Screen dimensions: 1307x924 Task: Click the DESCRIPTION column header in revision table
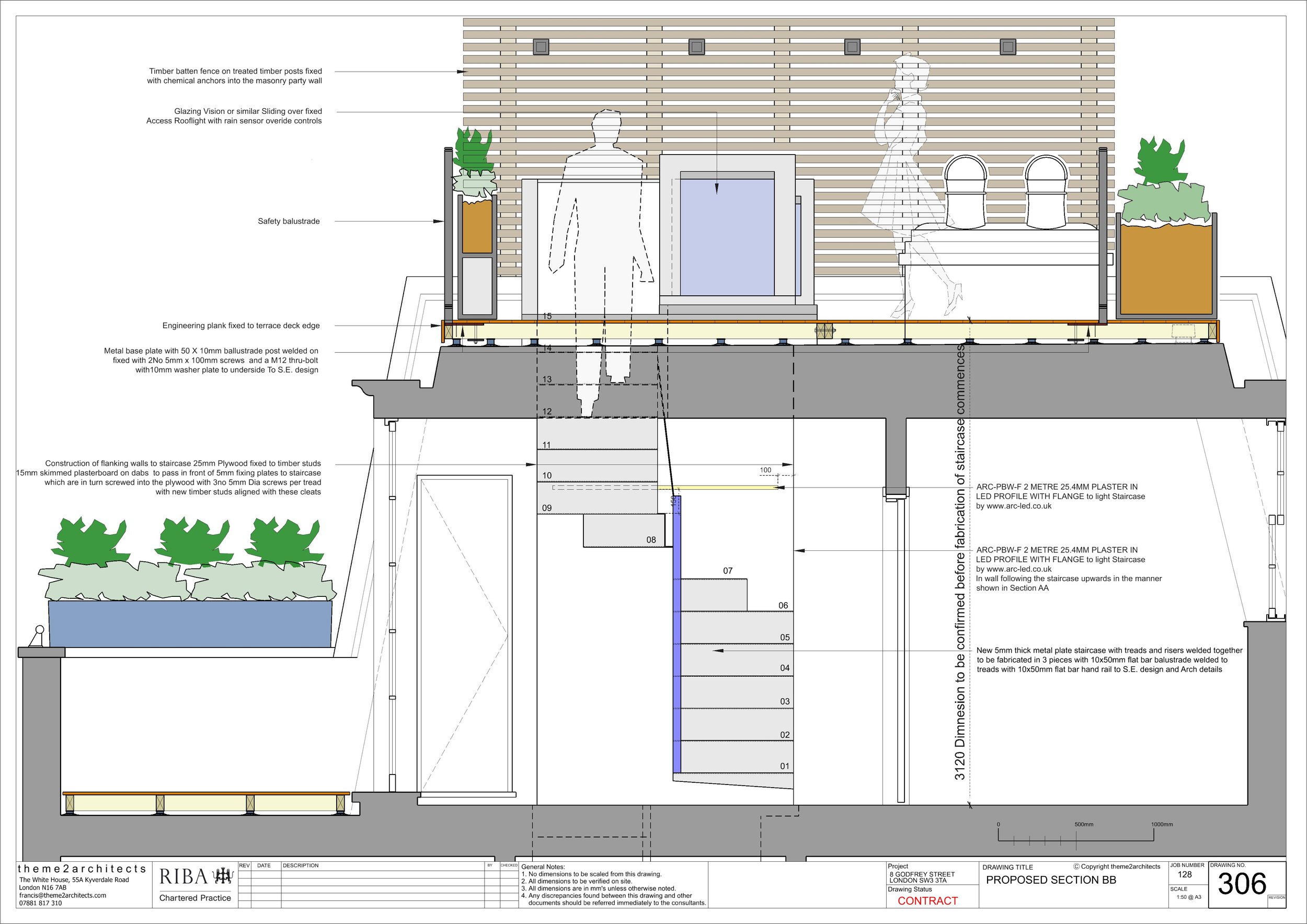[301, 865]
